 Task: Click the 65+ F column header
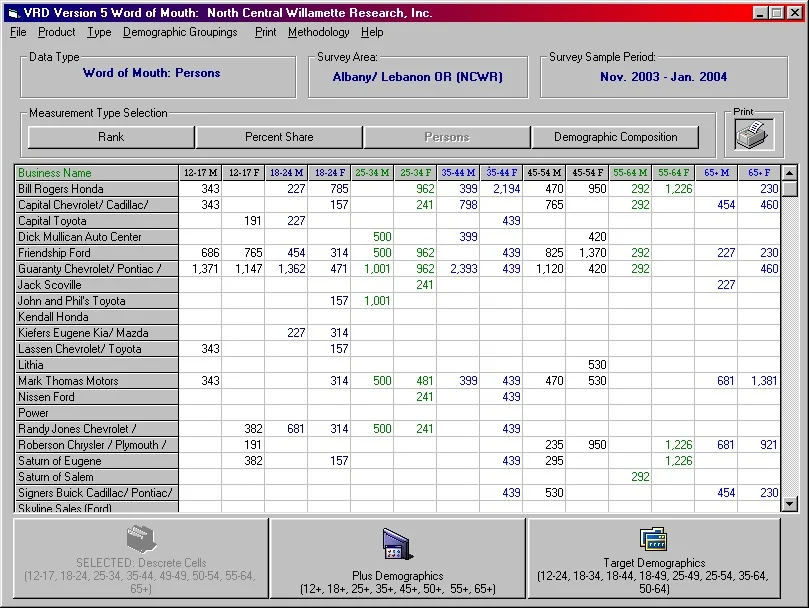pyautogui.click(x=759, y=173)
